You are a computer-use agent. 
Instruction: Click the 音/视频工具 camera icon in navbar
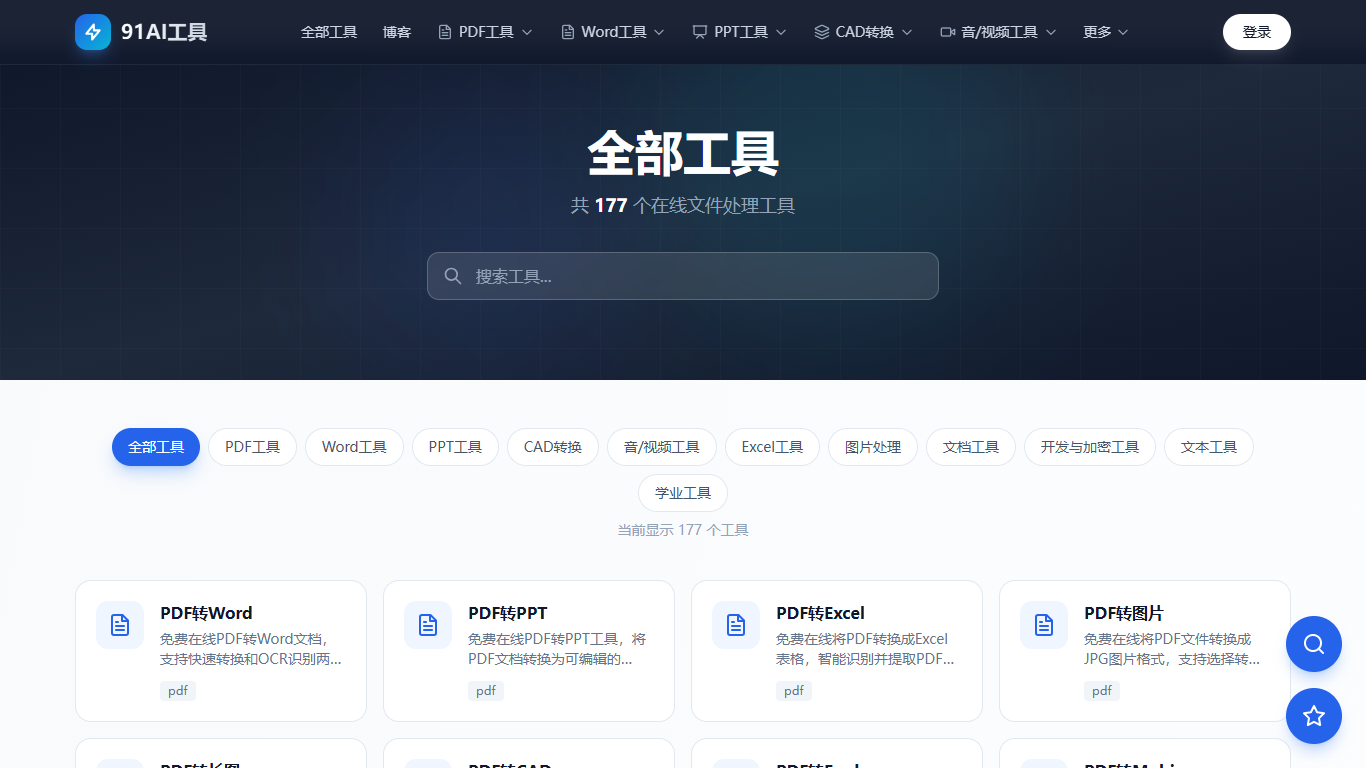click(948, 32)
